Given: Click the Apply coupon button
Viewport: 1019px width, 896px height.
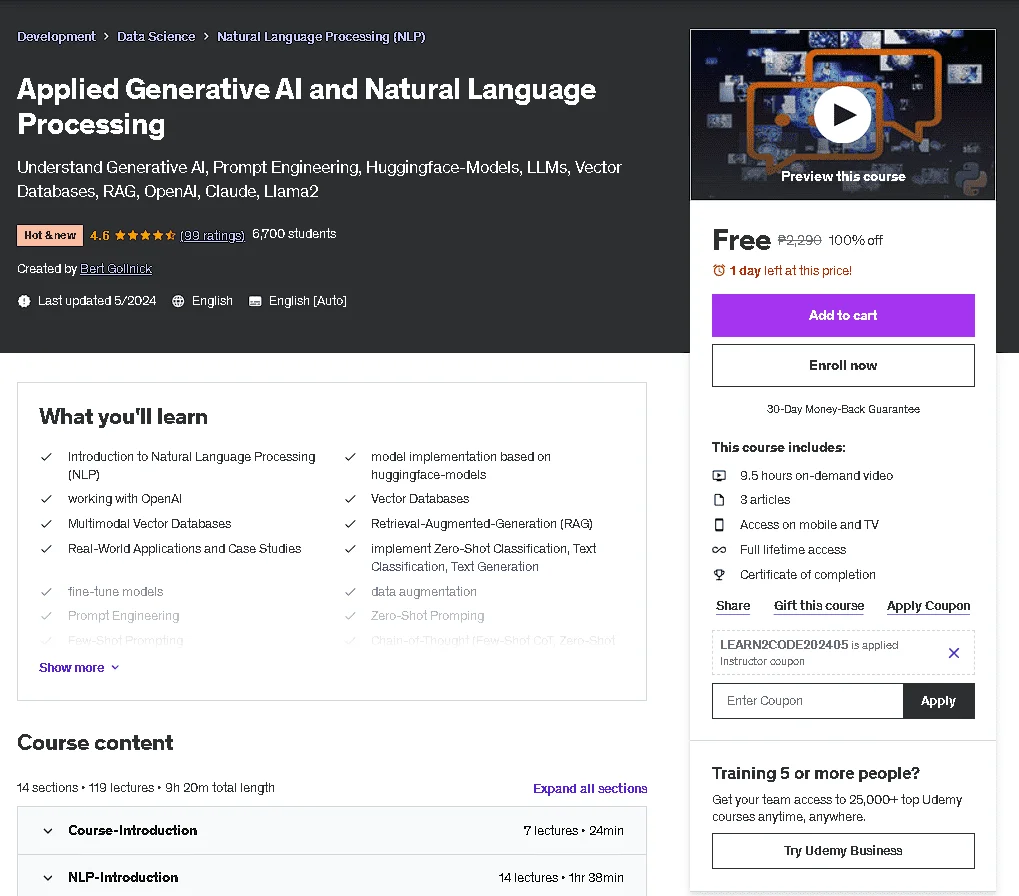Looking at the screenshot, I should tap(938, 700).
